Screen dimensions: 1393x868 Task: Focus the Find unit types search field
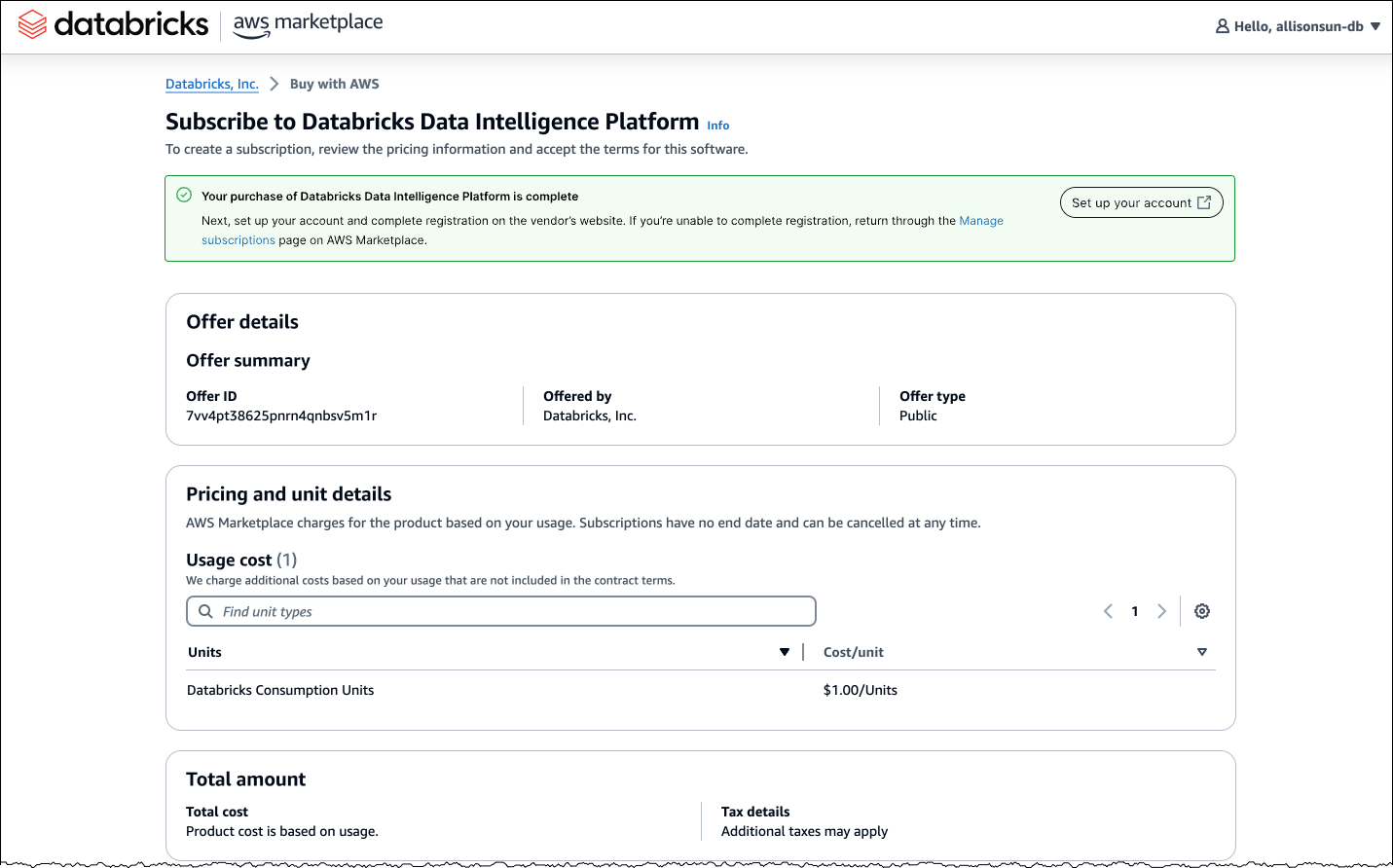point(506,611)
